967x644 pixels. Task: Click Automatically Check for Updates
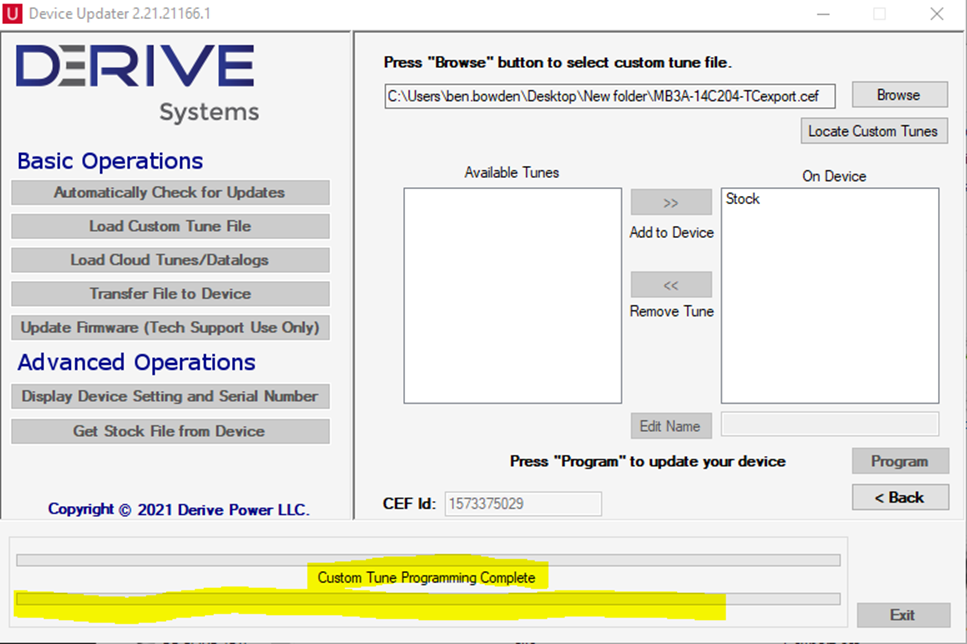coord(170,192)
